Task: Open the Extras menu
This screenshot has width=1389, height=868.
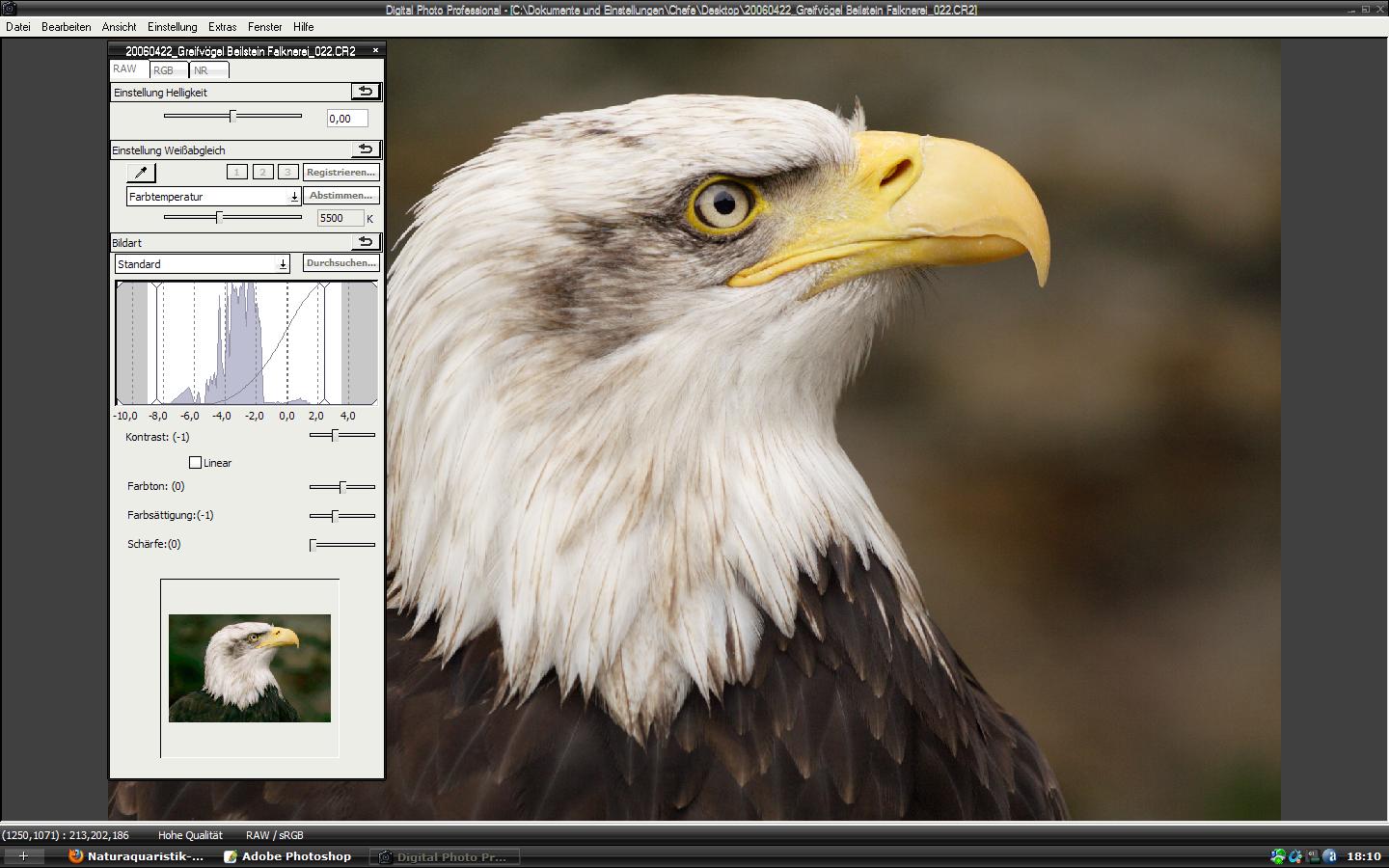Action: [x=222, y=27]
